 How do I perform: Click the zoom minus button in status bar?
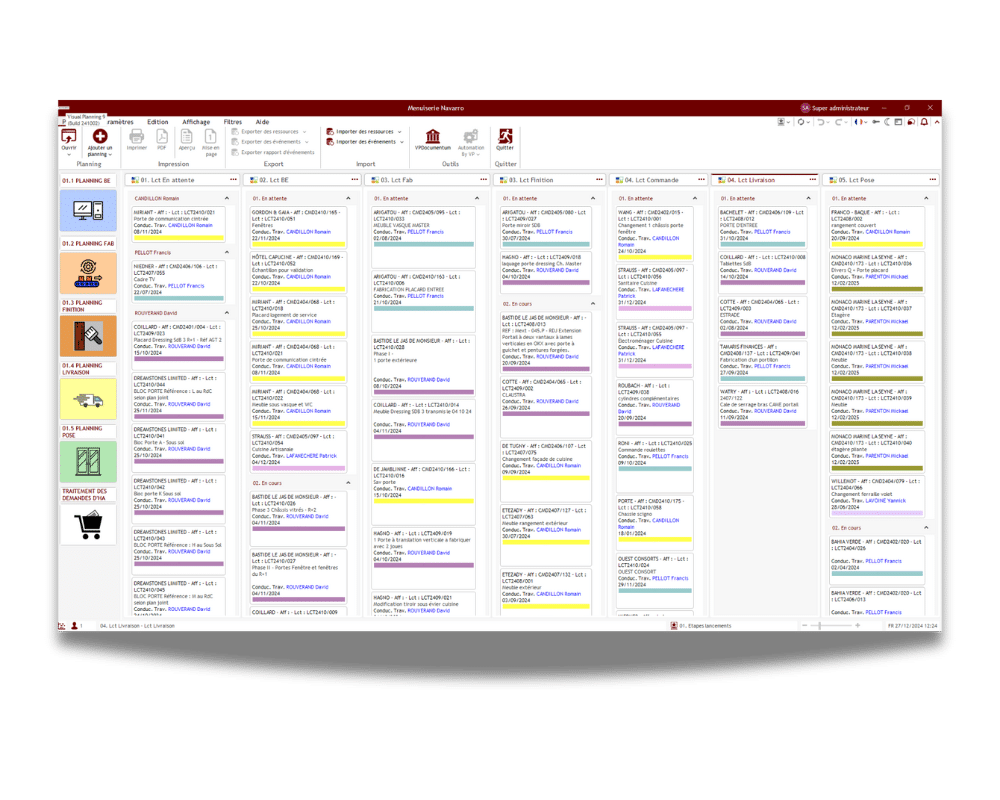[805, 626]
